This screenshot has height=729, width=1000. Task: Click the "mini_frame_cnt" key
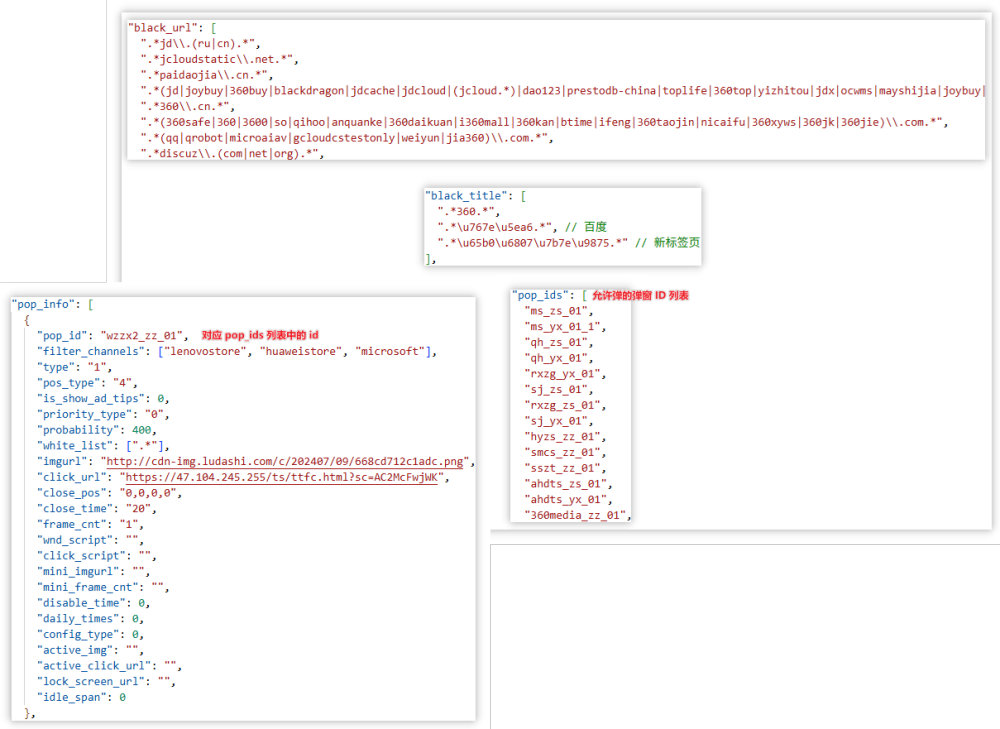[87, 587]
